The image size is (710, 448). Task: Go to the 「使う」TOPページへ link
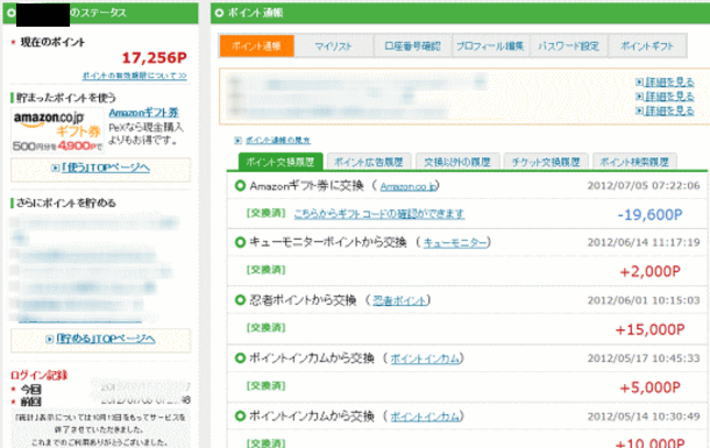(x=105, y=168)
